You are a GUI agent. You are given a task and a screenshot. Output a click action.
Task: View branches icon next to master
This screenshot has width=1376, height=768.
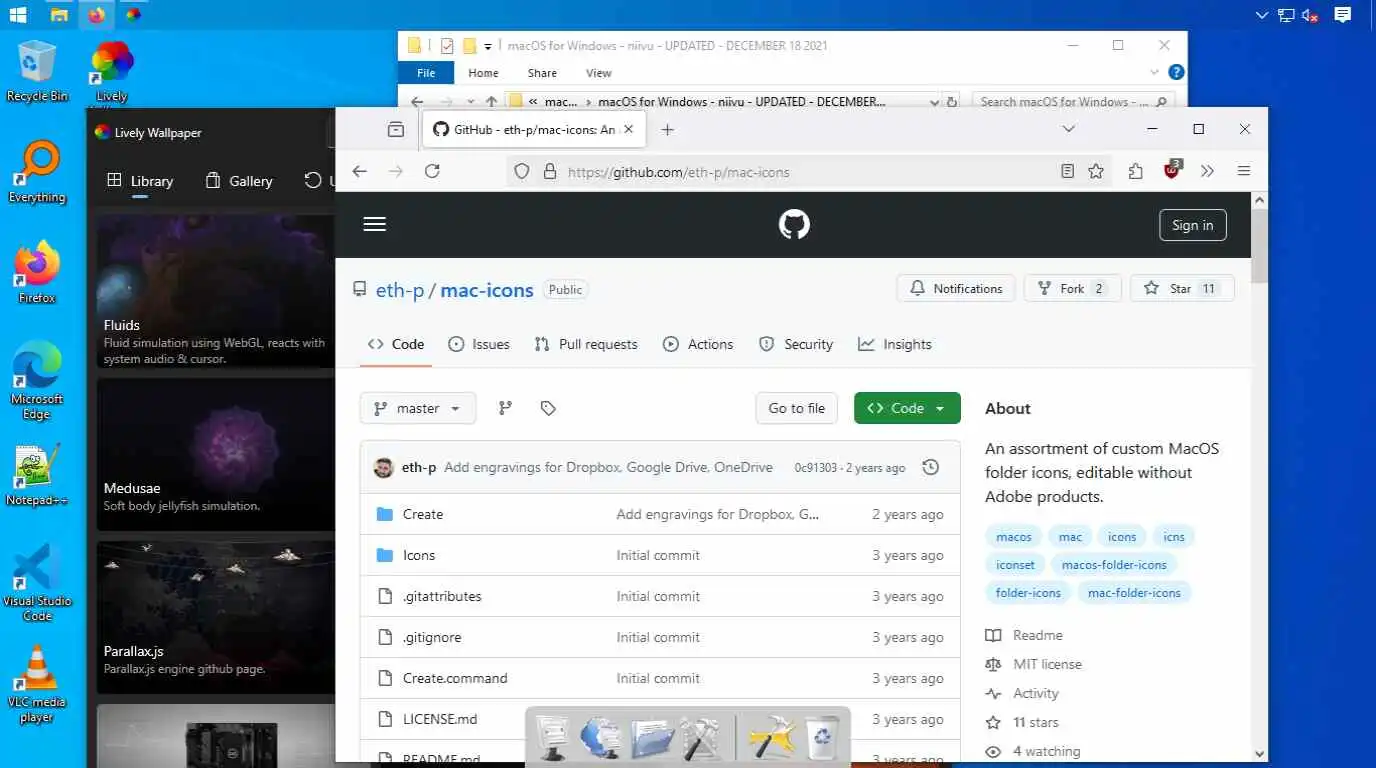[x=505, y=407]
